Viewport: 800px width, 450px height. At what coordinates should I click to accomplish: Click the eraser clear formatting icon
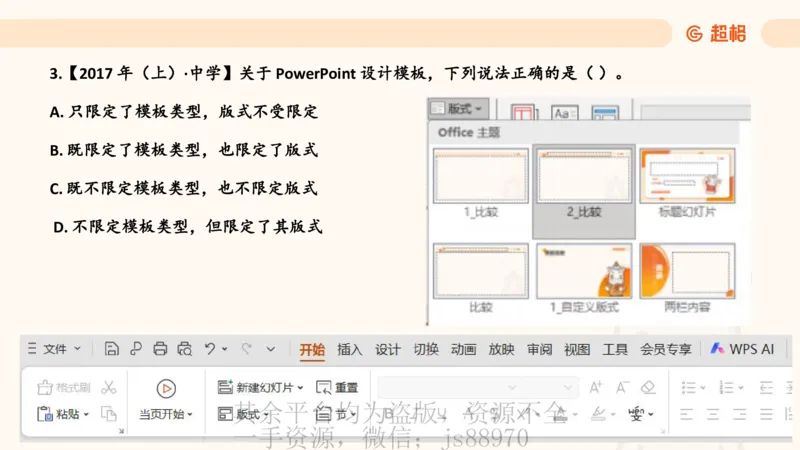click(648, 388)
